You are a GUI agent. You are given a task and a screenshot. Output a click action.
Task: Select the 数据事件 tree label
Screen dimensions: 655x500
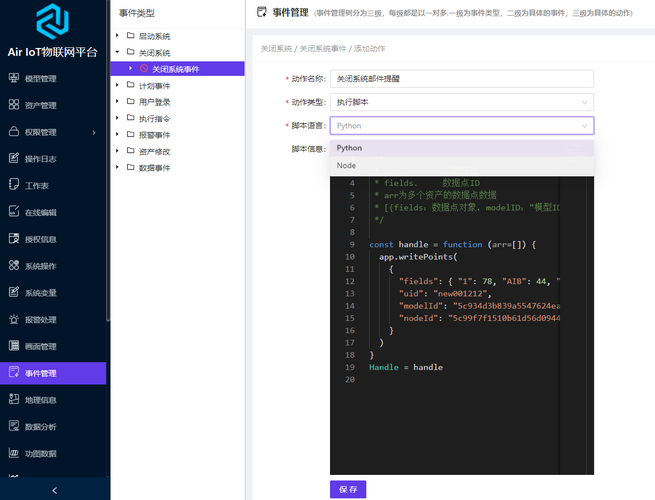click(155, 168)
